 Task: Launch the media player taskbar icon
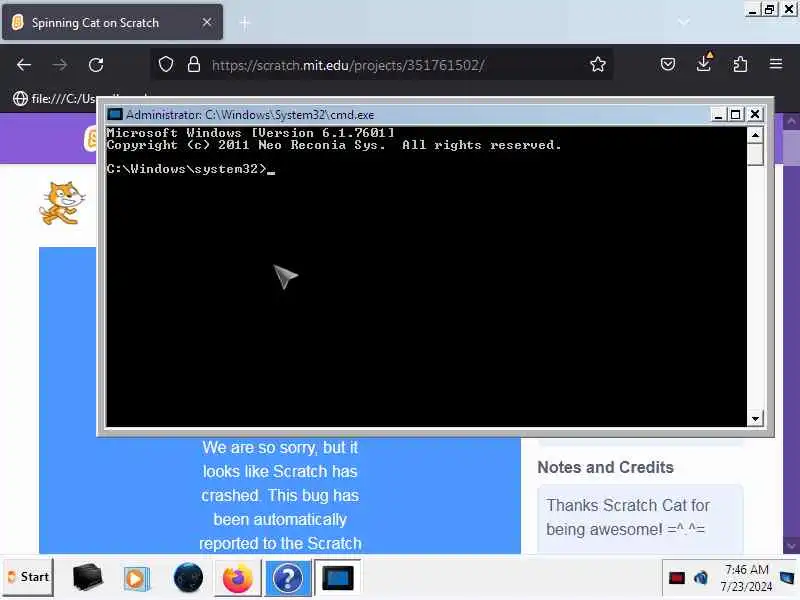(x=136, y=579)
